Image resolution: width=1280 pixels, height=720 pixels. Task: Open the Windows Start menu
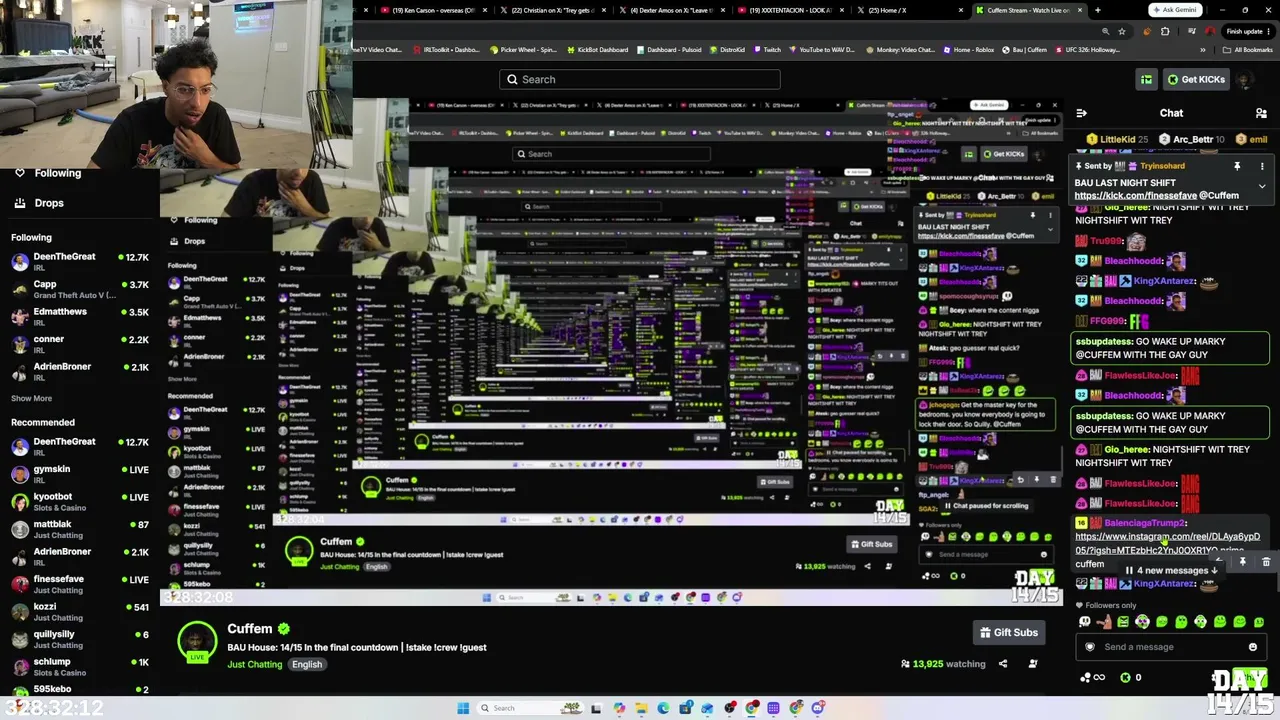[463, 709]
